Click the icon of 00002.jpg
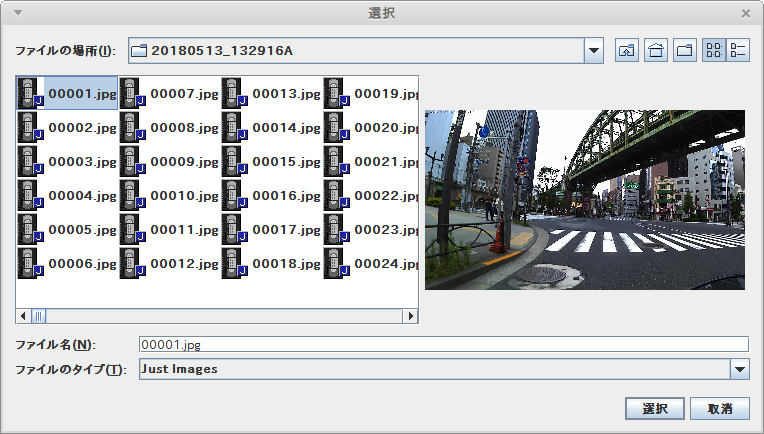 (31, 127)
